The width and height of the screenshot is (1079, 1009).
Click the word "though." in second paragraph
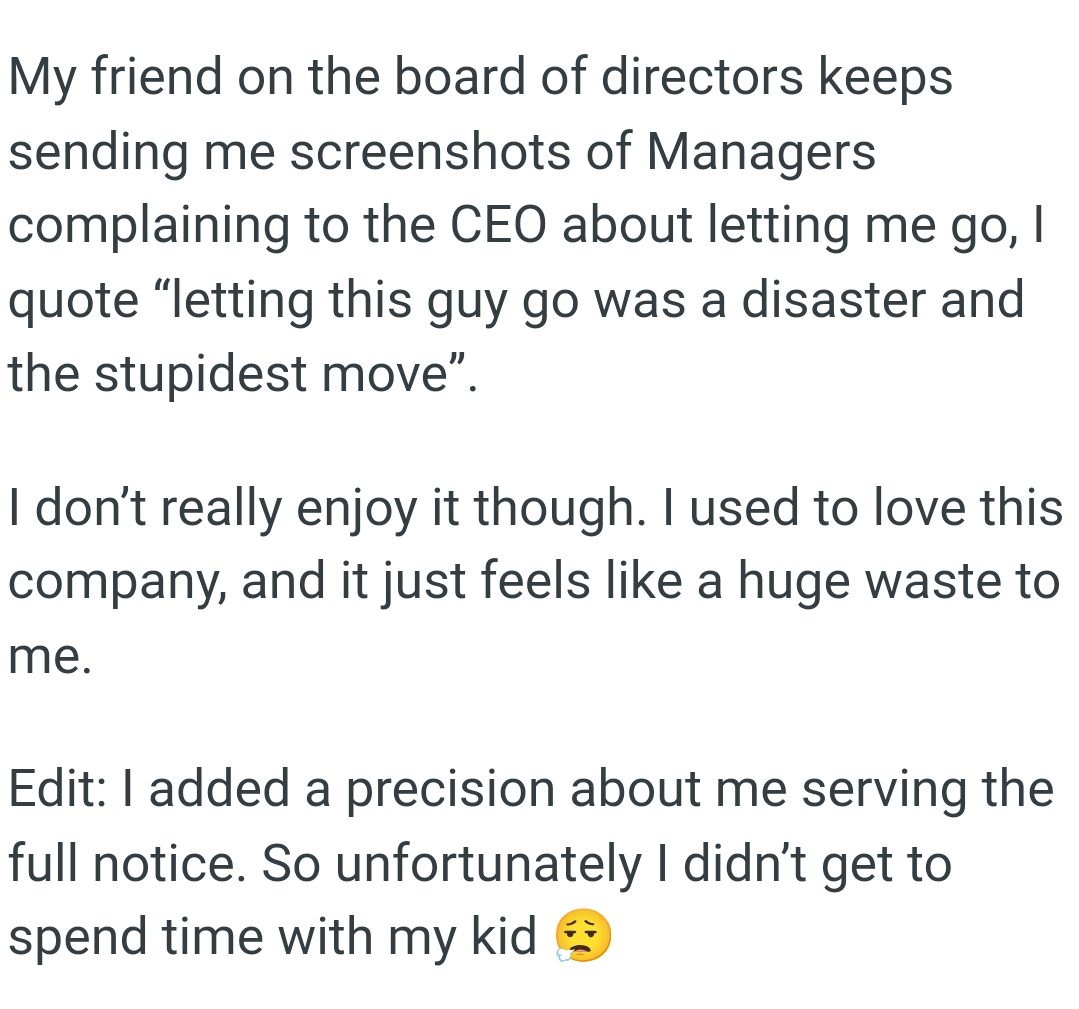tap(553, 508)
